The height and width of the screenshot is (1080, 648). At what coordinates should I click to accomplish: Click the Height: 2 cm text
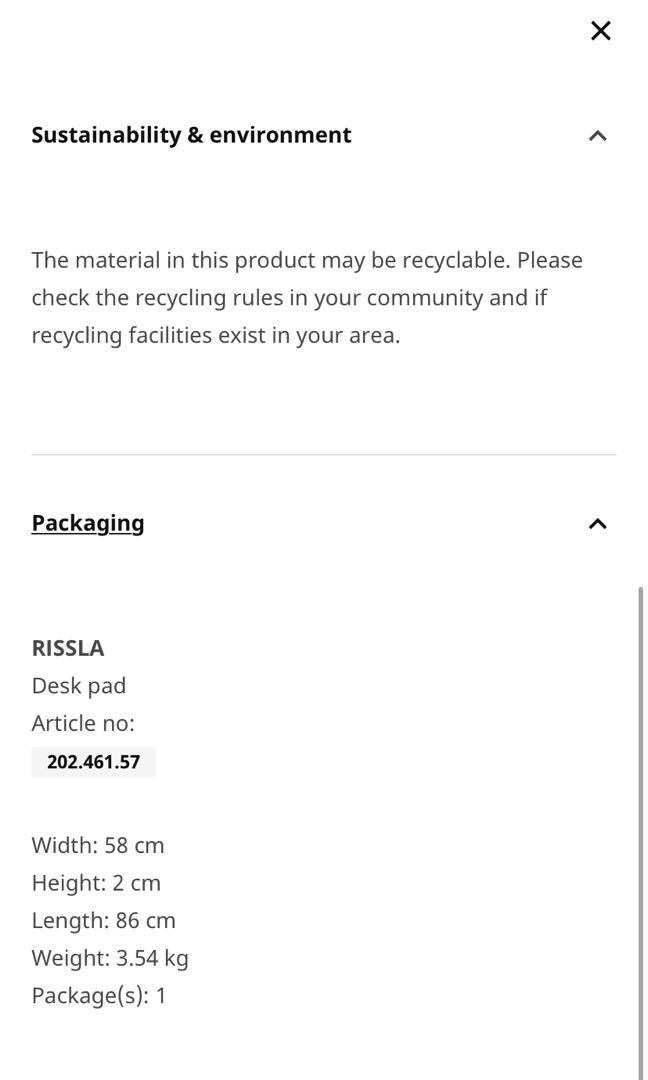pos(94,882)
